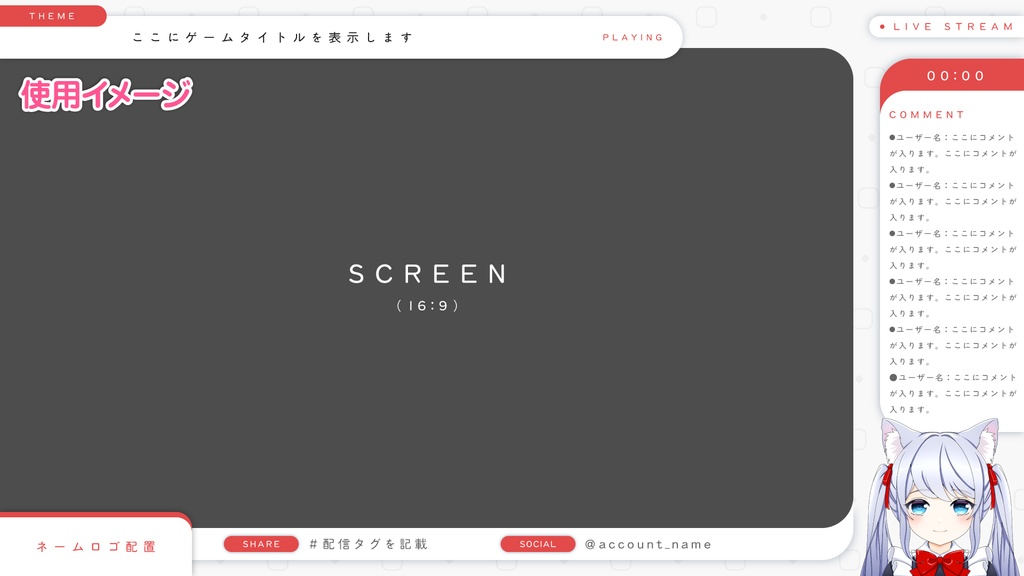This screenshot has width=1024, height=576.
Task: Click the pink 使用イメージ caption
Action: coord(106,94)
